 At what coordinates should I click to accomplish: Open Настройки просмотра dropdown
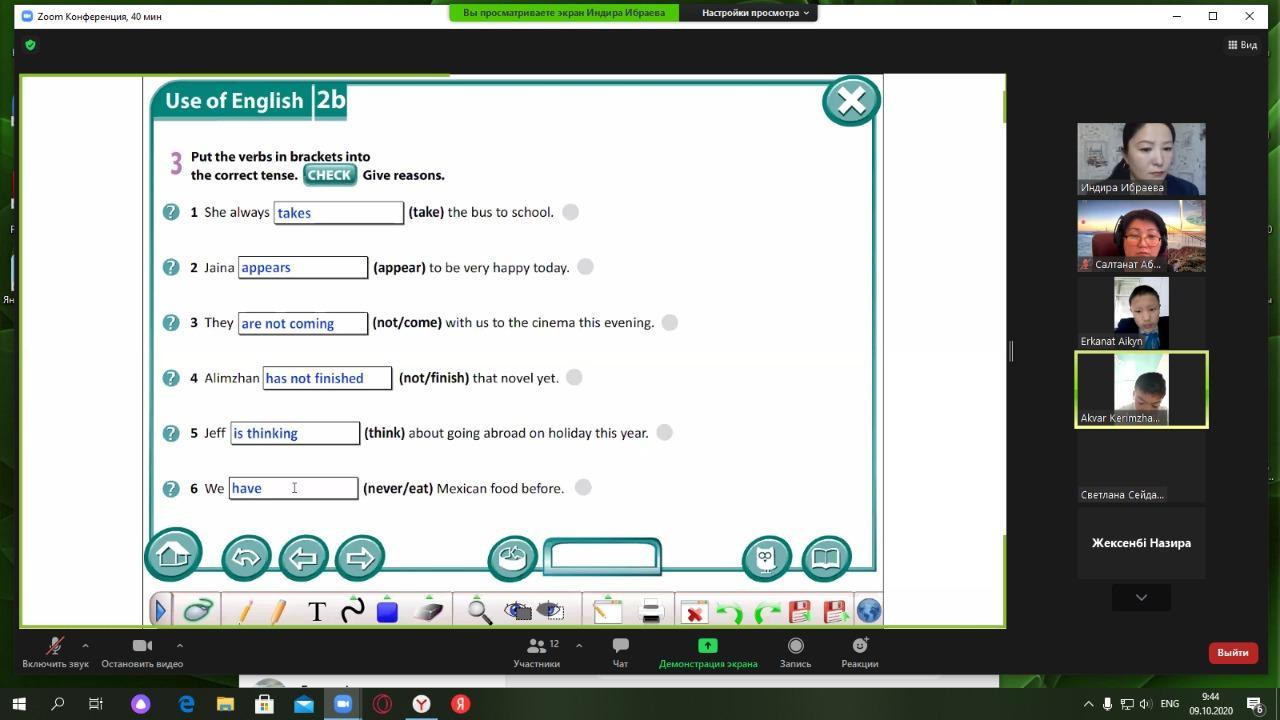pos(755,13)
